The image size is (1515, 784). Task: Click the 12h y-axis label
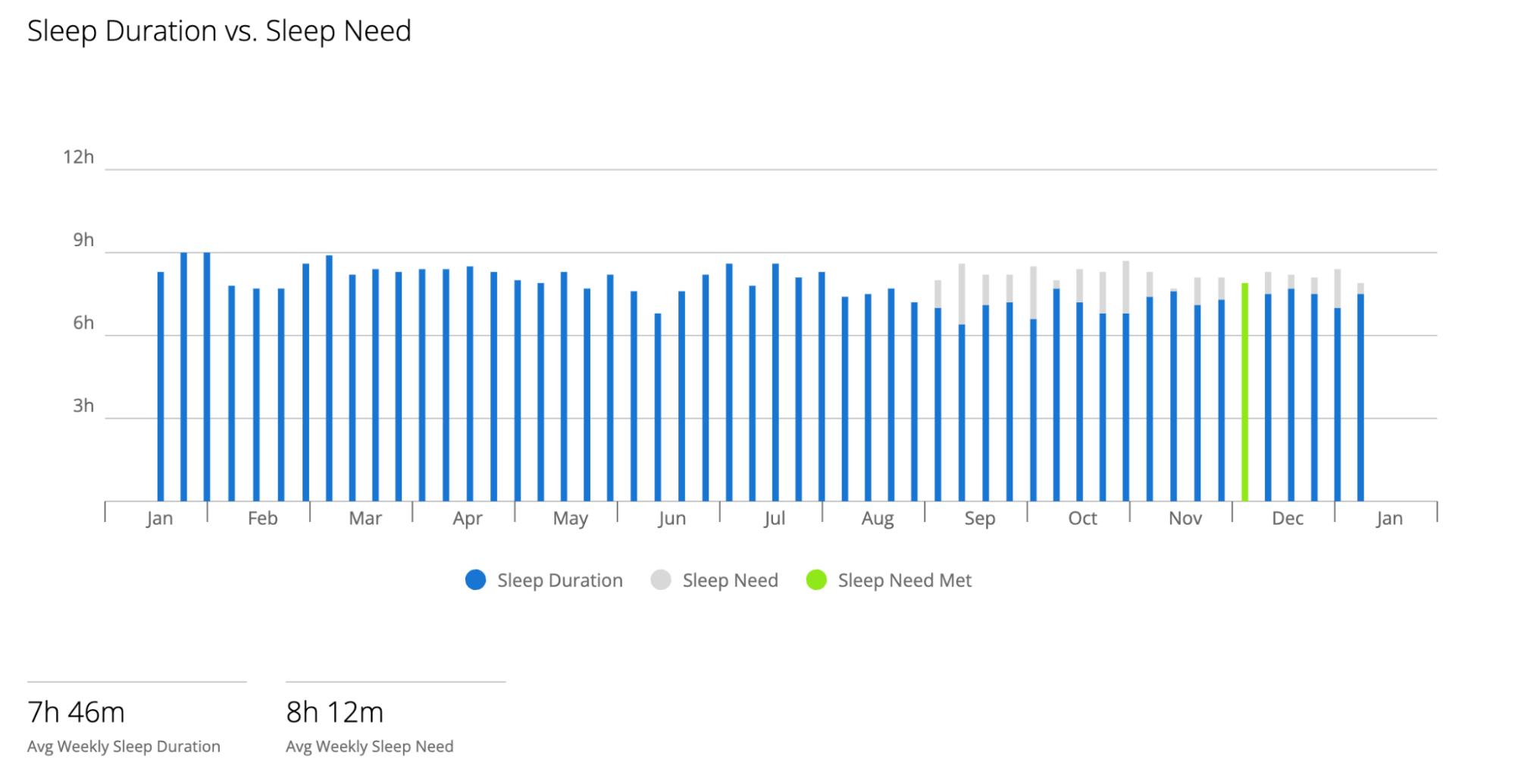tap(78, 158)
